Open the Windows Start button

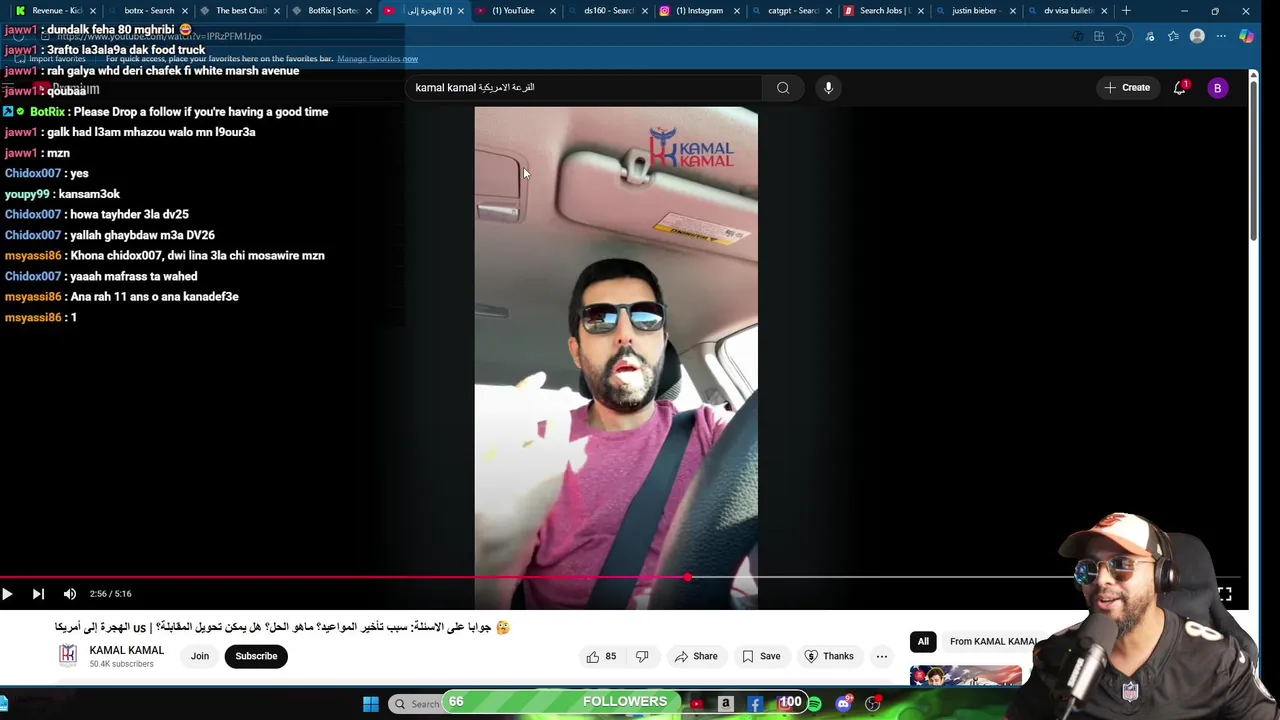tap(371, 704)
